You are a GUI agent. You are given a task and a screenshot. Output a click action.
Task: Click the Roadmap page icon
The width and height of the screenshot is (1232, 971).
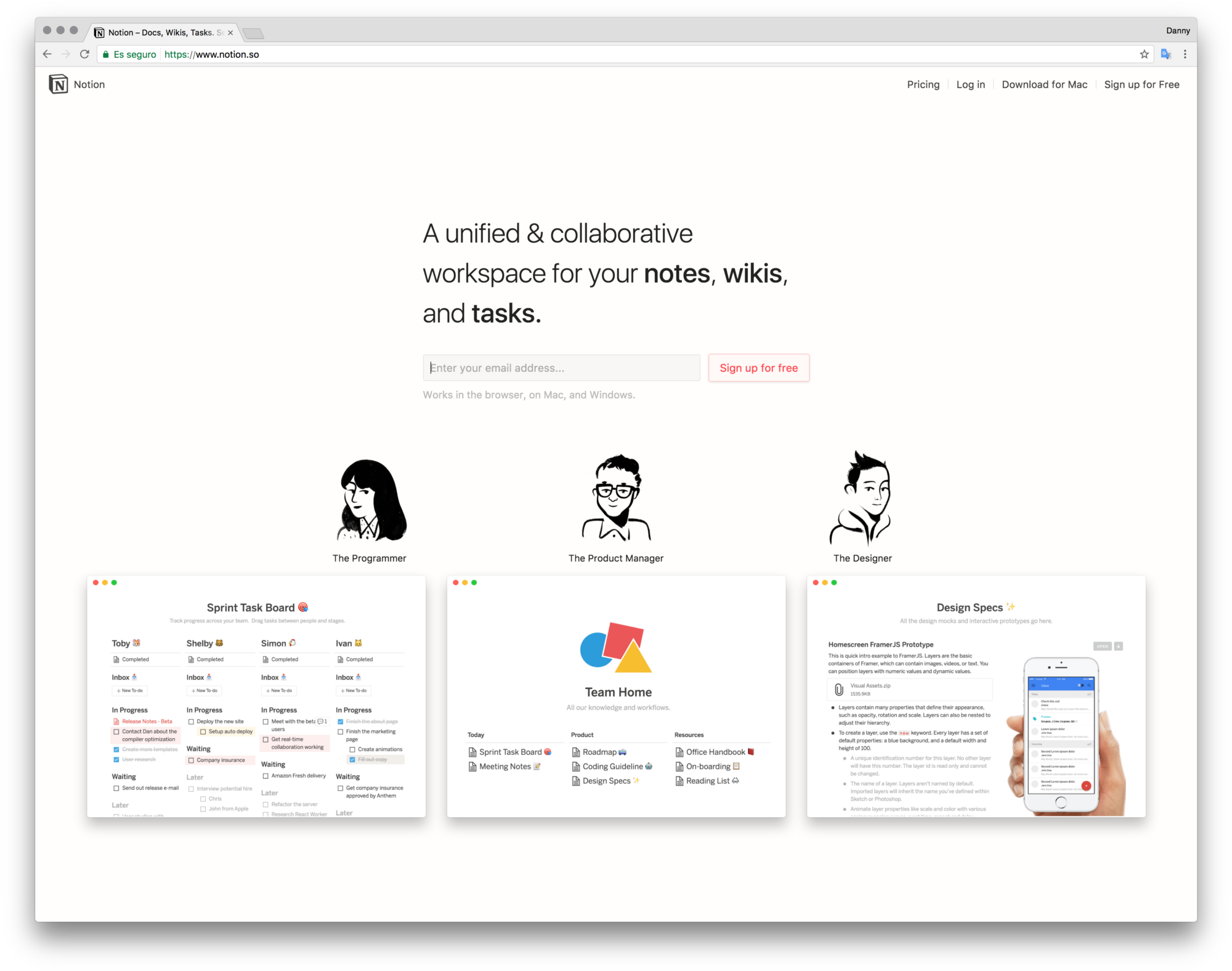pyautogui.click(x=576, y=752)
